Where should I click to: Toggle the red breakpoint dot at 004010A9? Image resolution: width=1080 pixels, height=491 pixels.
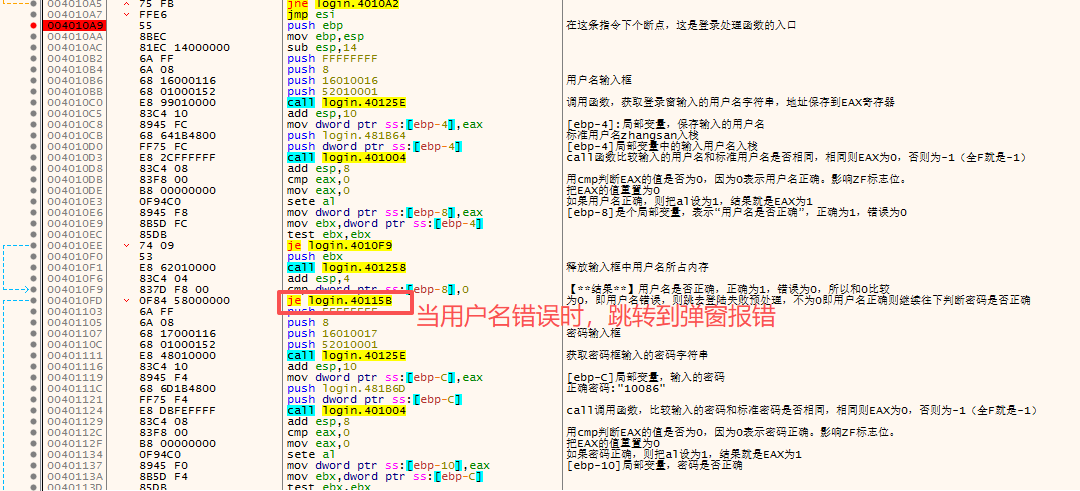click(32, 25)
